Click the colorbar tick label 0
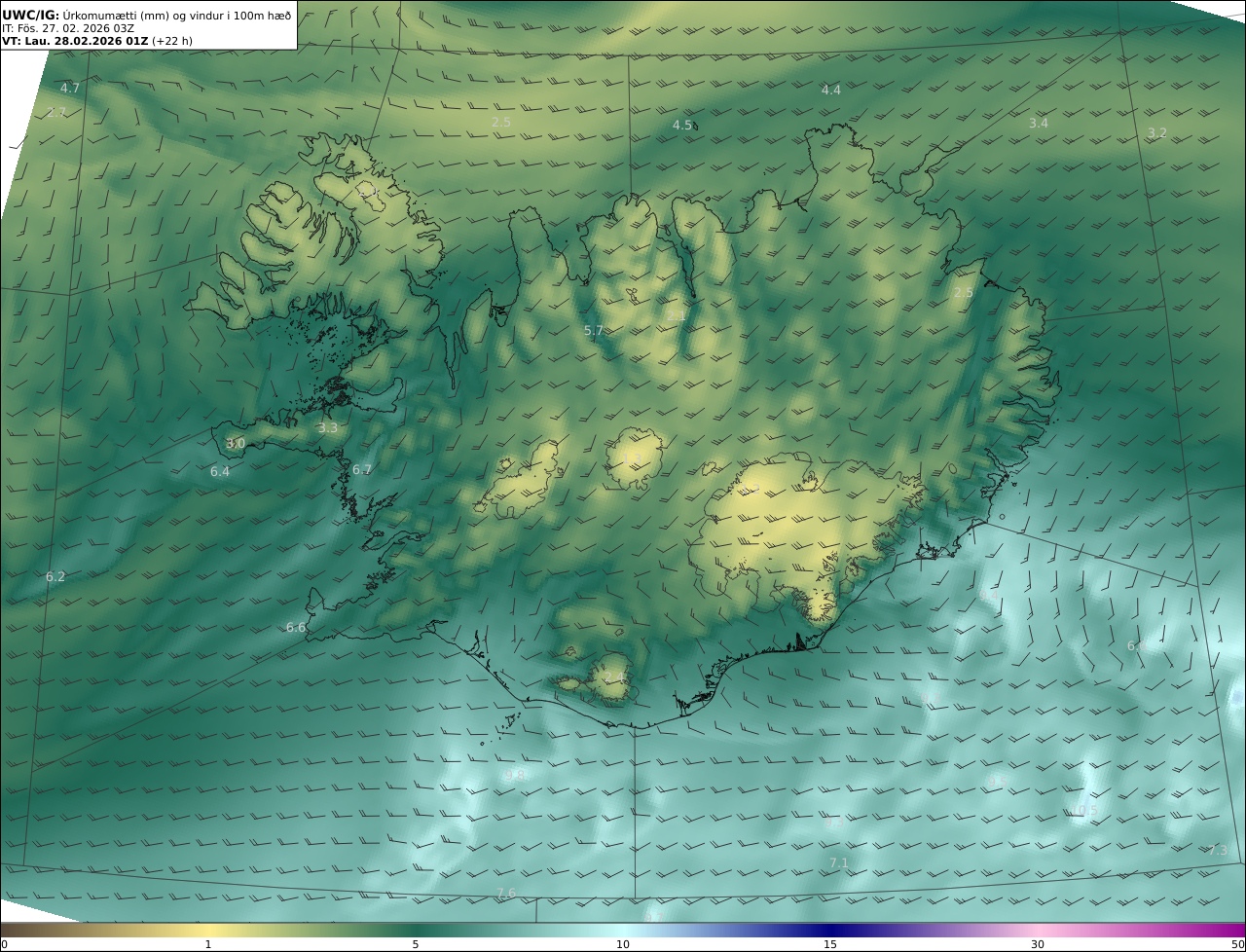Screen dimensions: 1246x952 coord(4,945)
